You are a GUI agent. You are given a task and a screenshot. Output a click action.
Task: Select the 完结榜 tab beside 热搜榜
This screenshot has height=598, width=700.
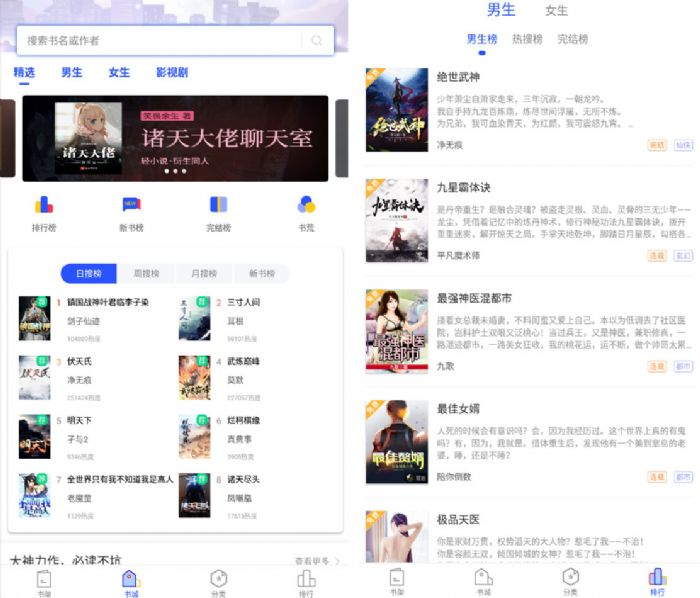[573, 40]
